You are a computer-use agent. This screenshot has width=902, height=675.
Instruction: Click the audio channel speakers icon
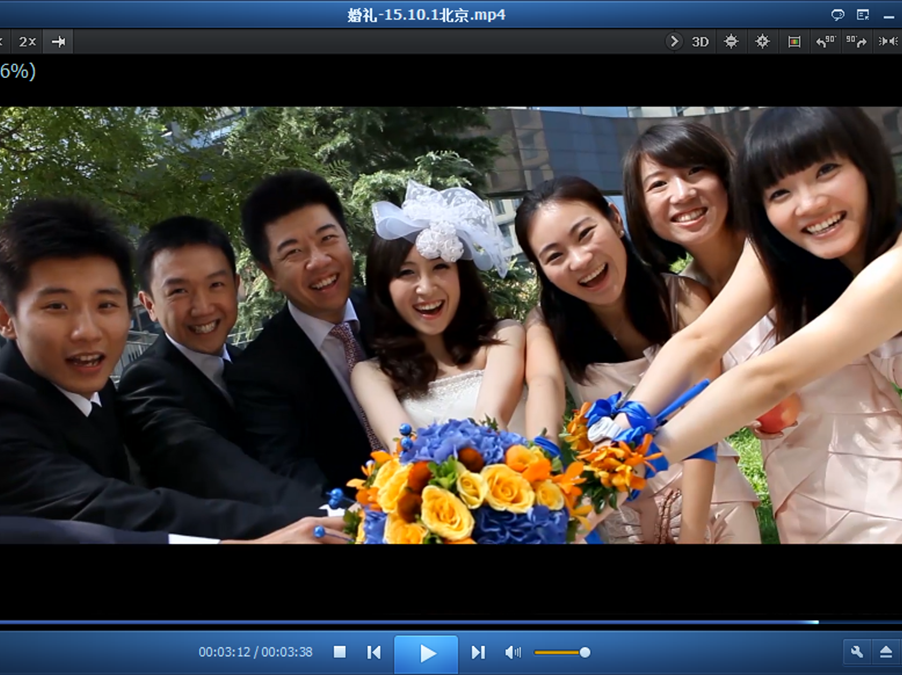click(888, 41)
